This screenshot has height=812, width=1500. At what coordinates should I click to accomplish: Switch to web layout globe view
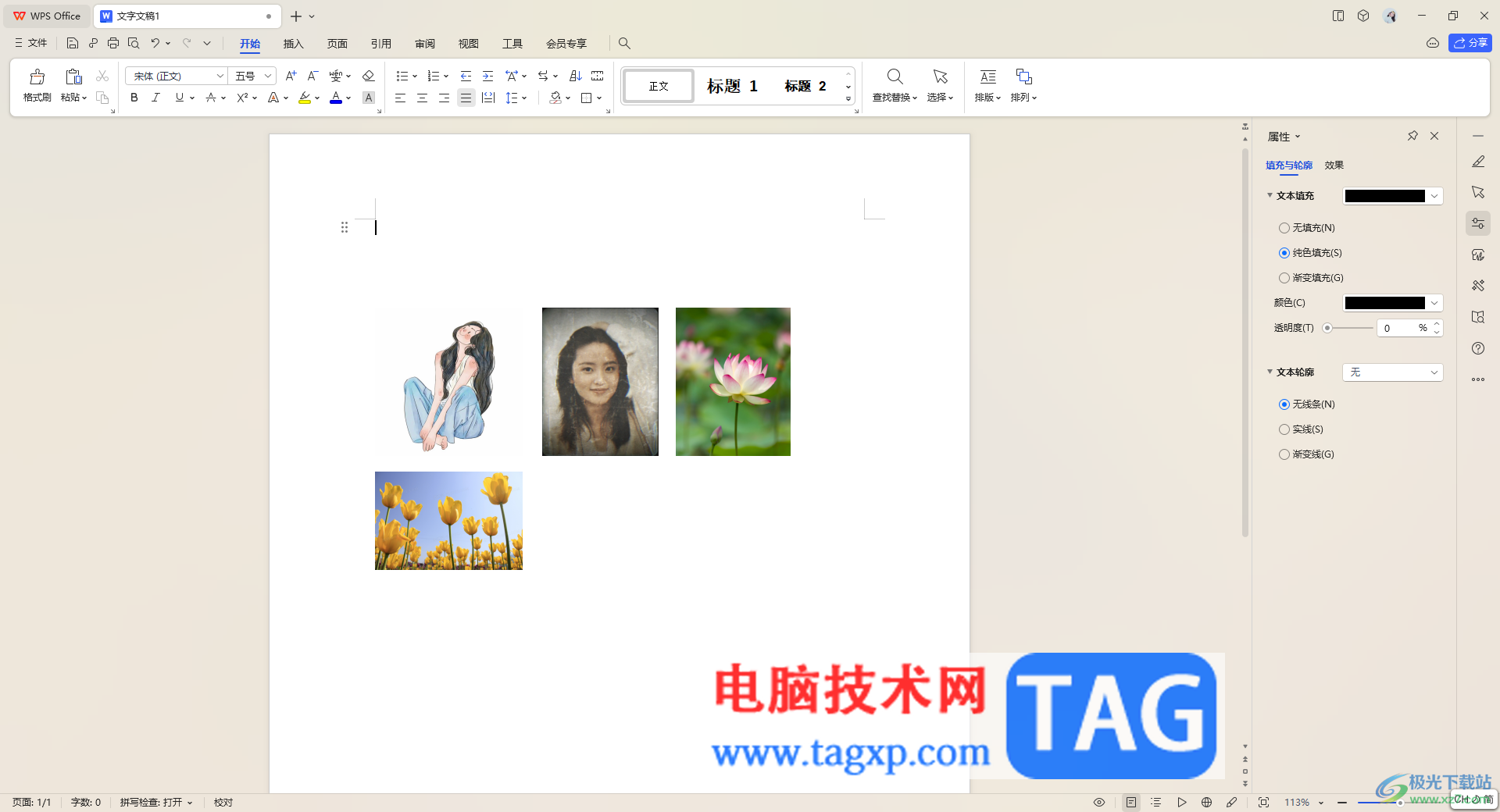click(x=1207, y=803)
